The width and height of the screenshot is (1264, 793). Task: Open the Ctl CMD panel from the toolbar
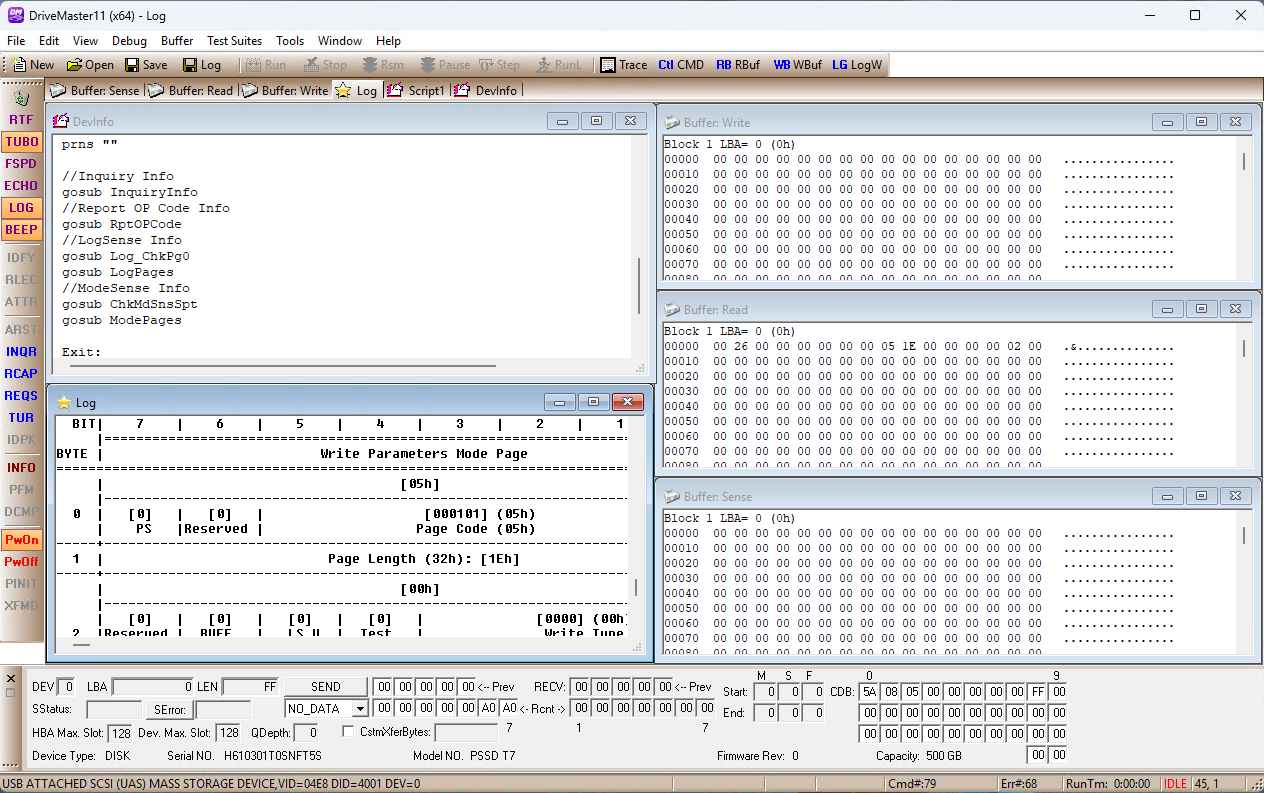[681, 64]
